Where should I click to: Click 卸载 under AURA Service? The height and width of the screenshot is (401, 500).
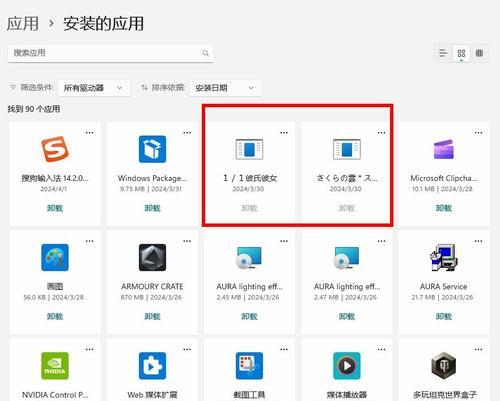pos(444,316)
